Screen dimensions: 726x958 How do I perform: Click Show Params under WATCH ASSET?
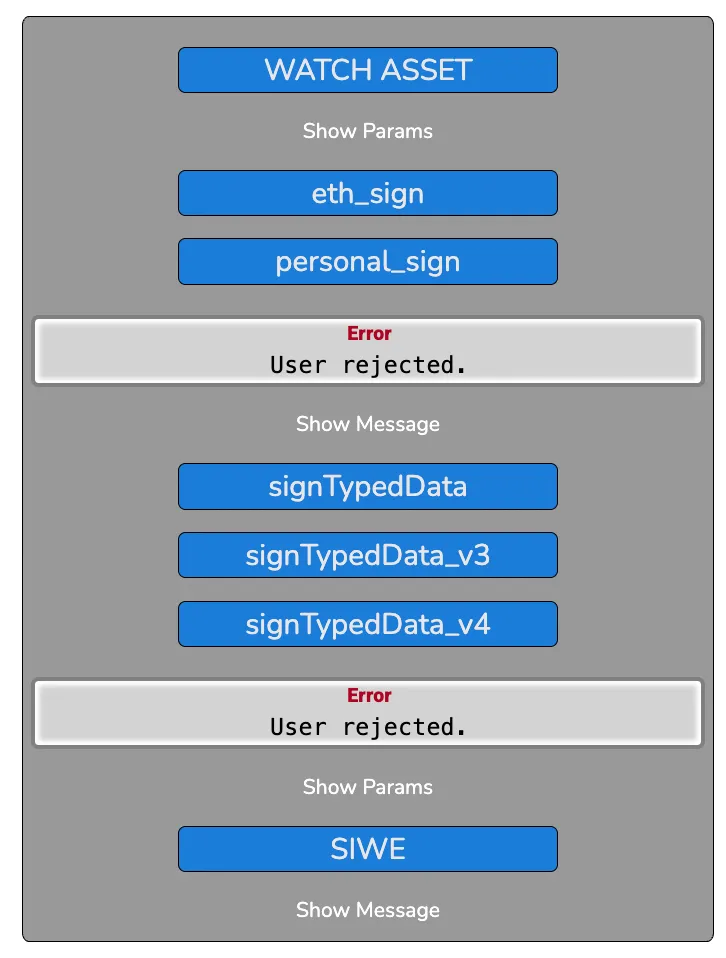367,131
